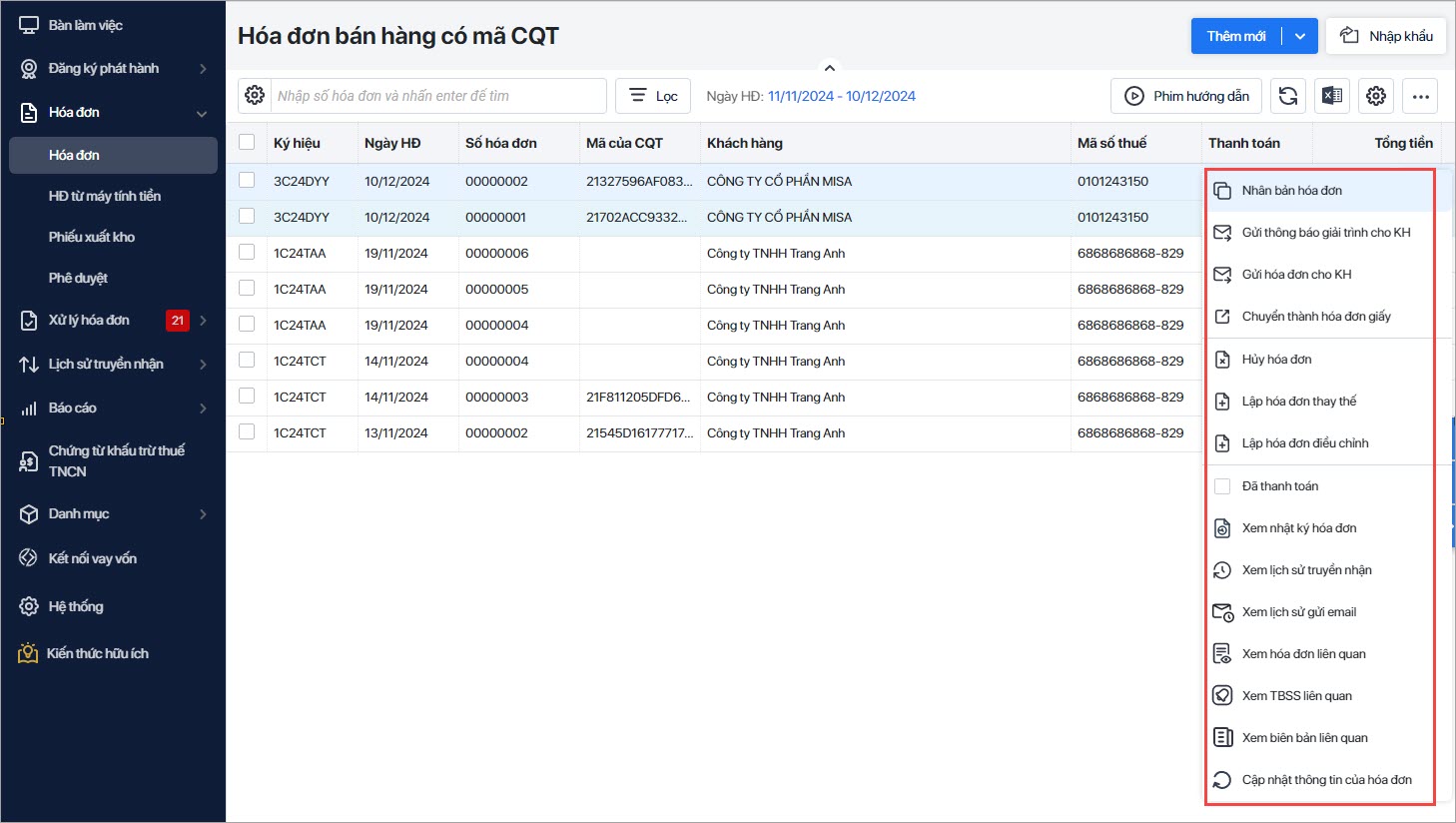
Task: Open the Lọc filter button
Action: tap(653, 96)
